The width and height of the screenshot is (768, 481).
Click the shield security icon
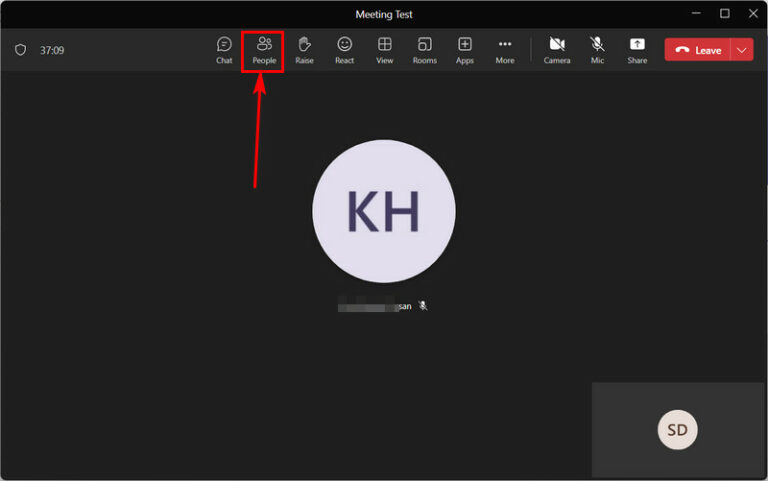20,50
